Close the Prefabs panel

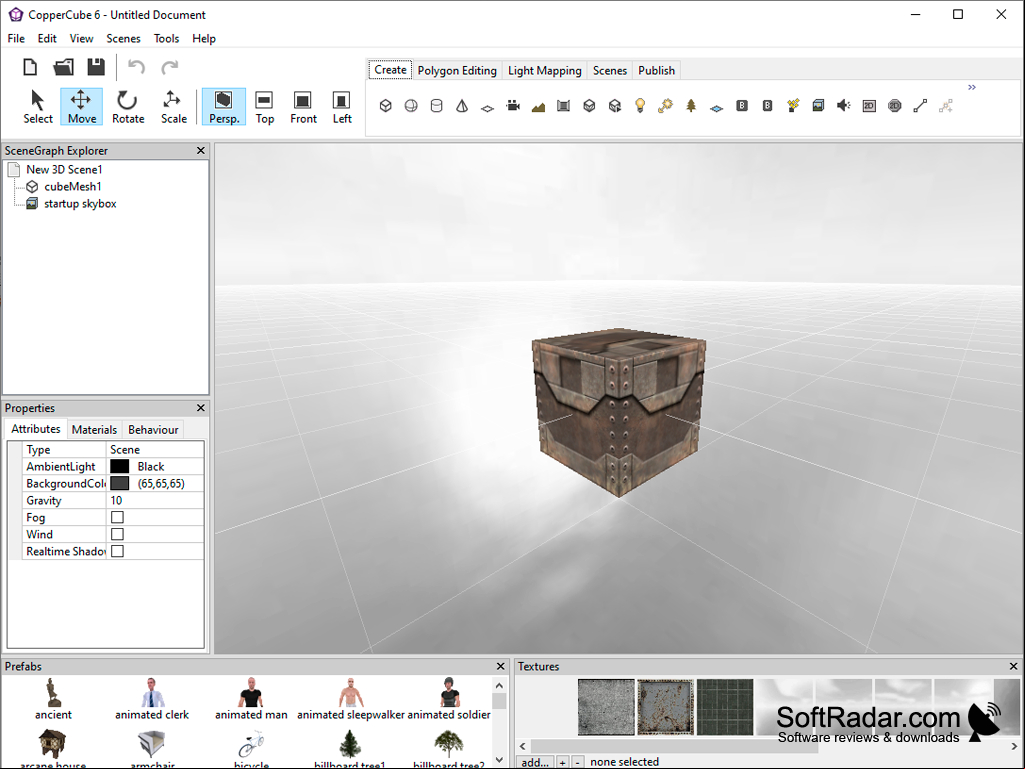[501, 666]
